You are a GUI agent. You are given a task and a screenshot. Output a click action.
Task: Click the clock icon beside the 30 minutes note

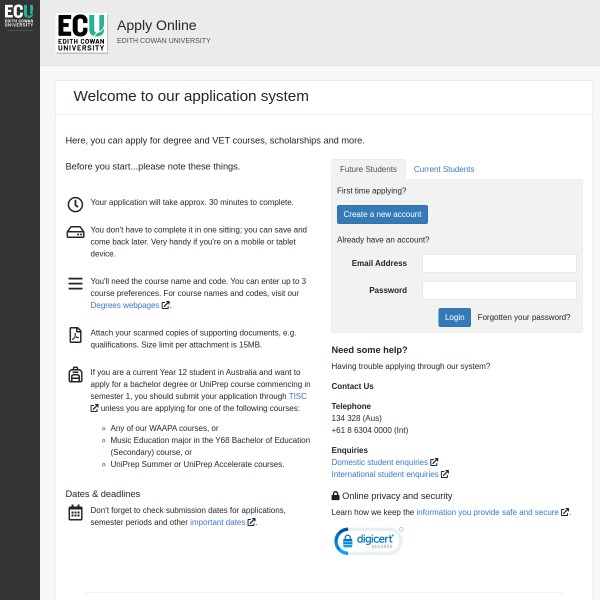coord(75,204)
